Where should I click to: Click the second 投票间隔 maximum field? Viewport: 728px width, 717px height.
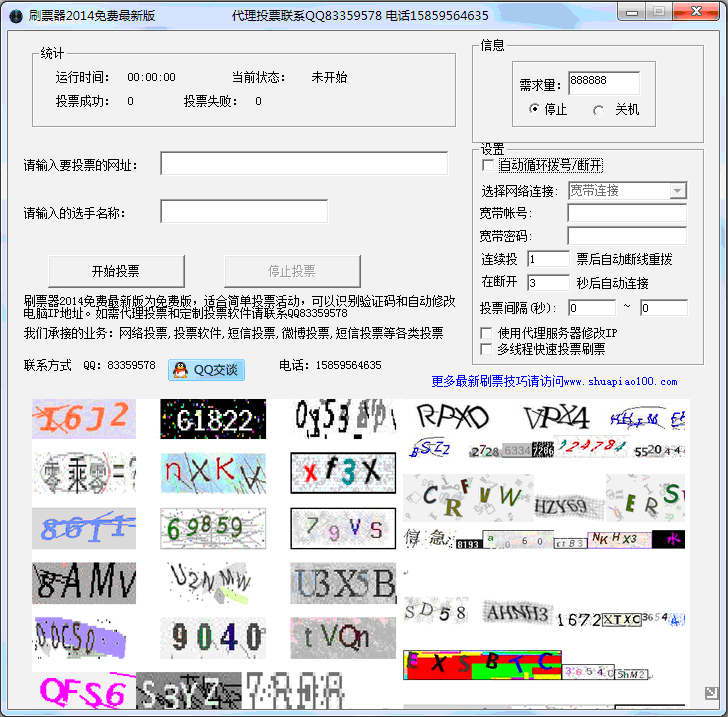664,307
